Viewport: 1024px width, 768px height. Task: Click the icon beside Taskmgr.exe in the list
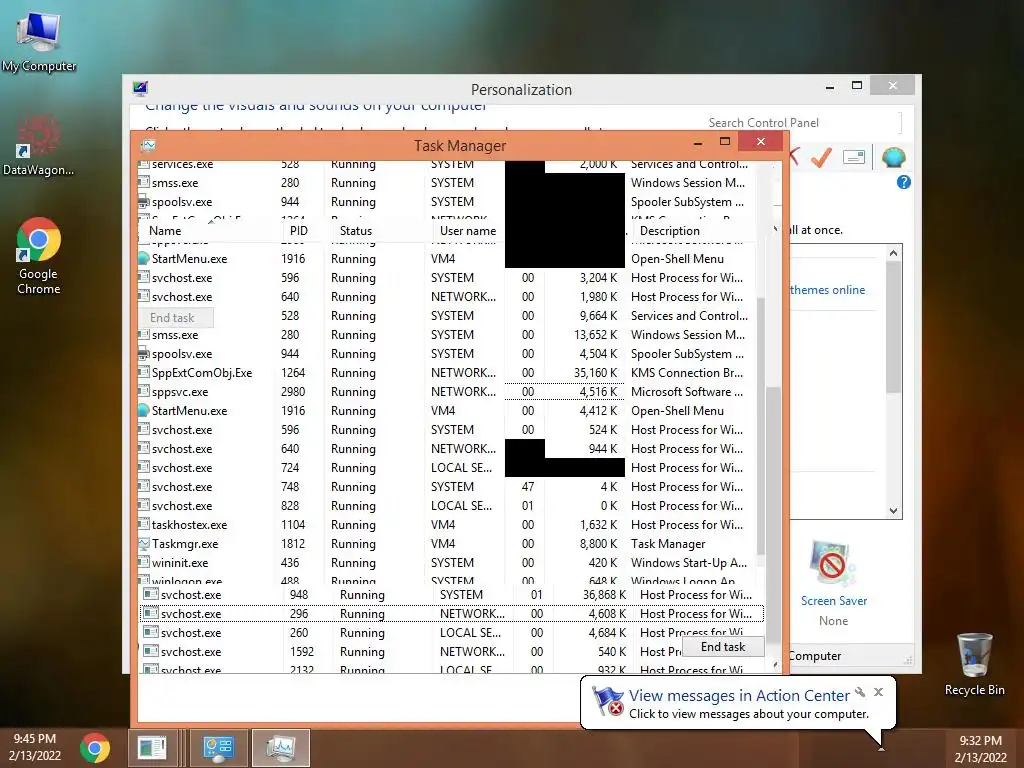pyautogui.click(x=144, y=543)
